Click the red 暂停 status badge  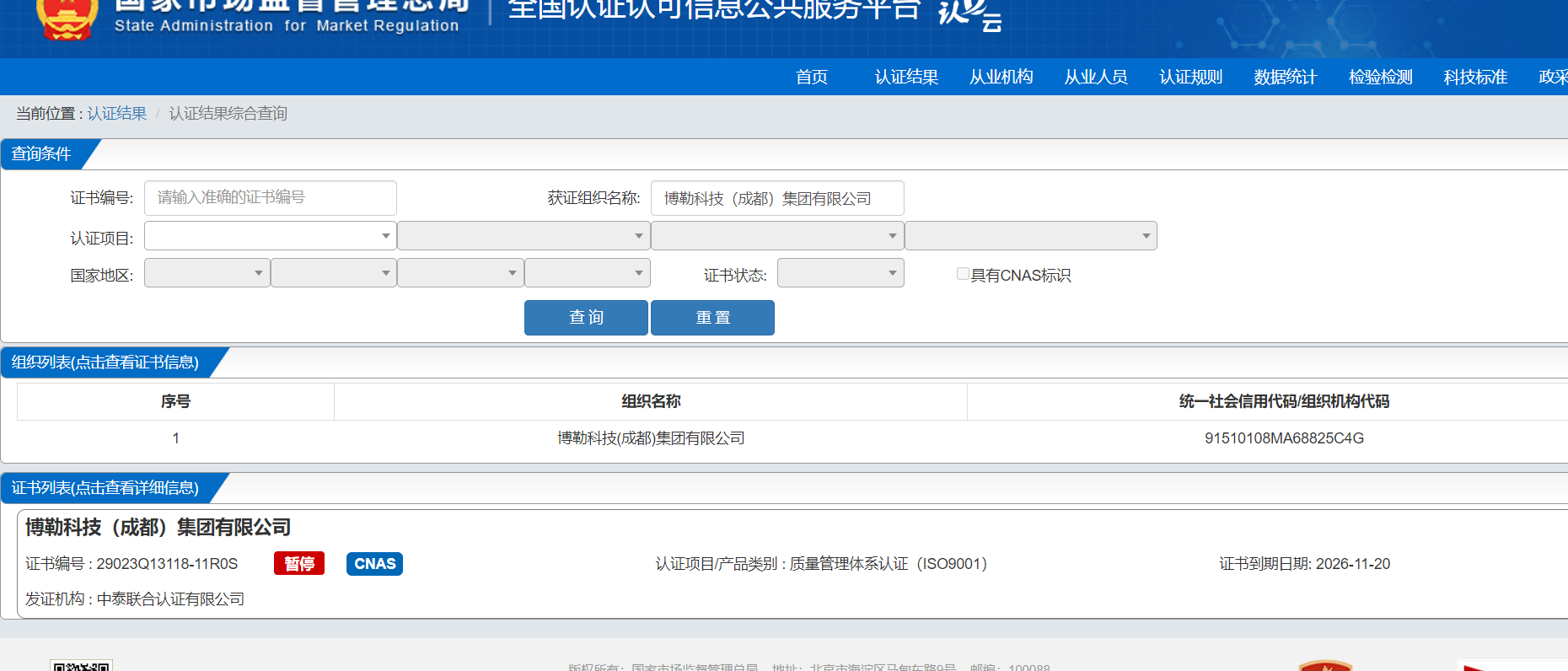[299, 564]
